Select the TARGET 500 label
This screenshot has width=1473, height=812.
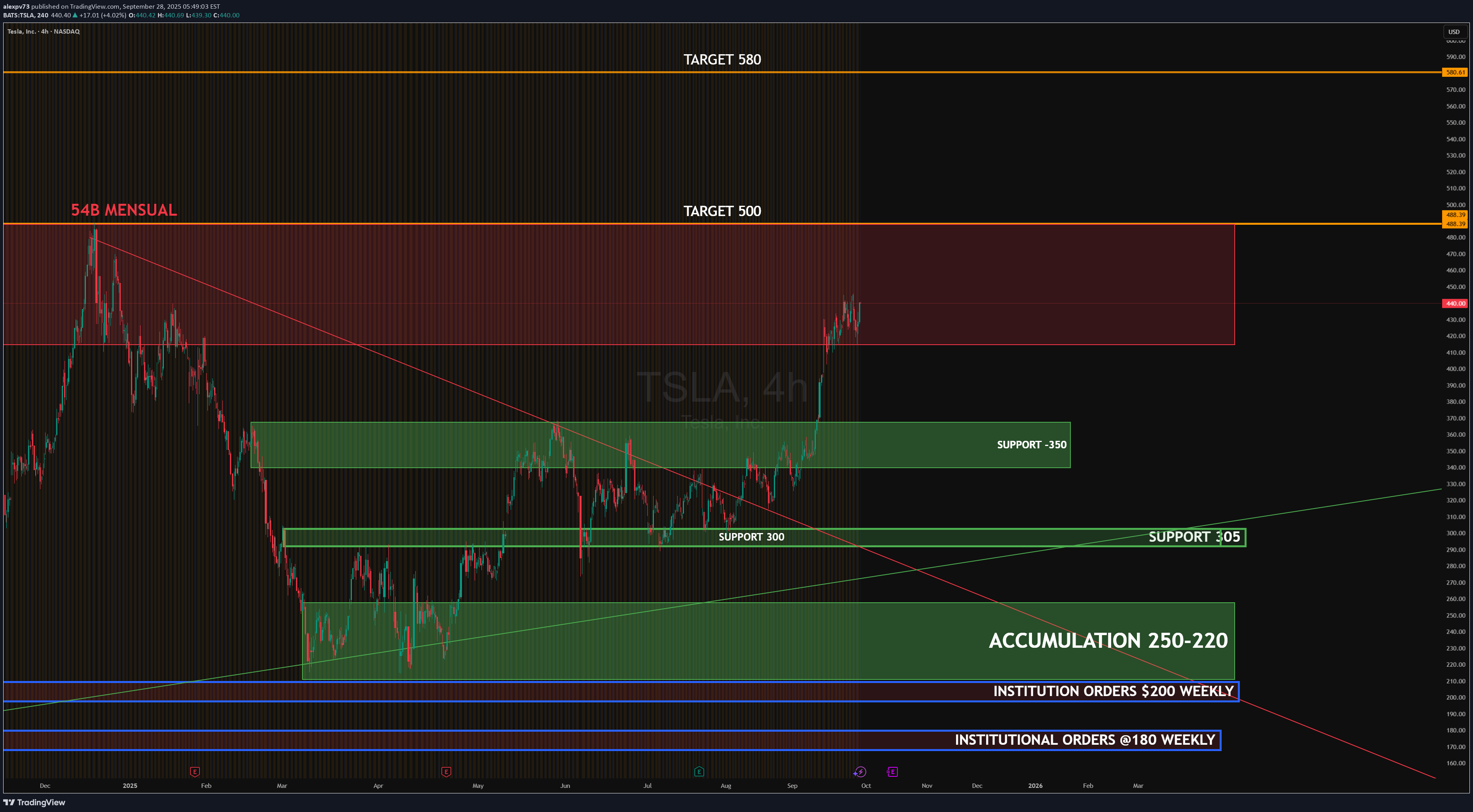[x=722, y=211]
